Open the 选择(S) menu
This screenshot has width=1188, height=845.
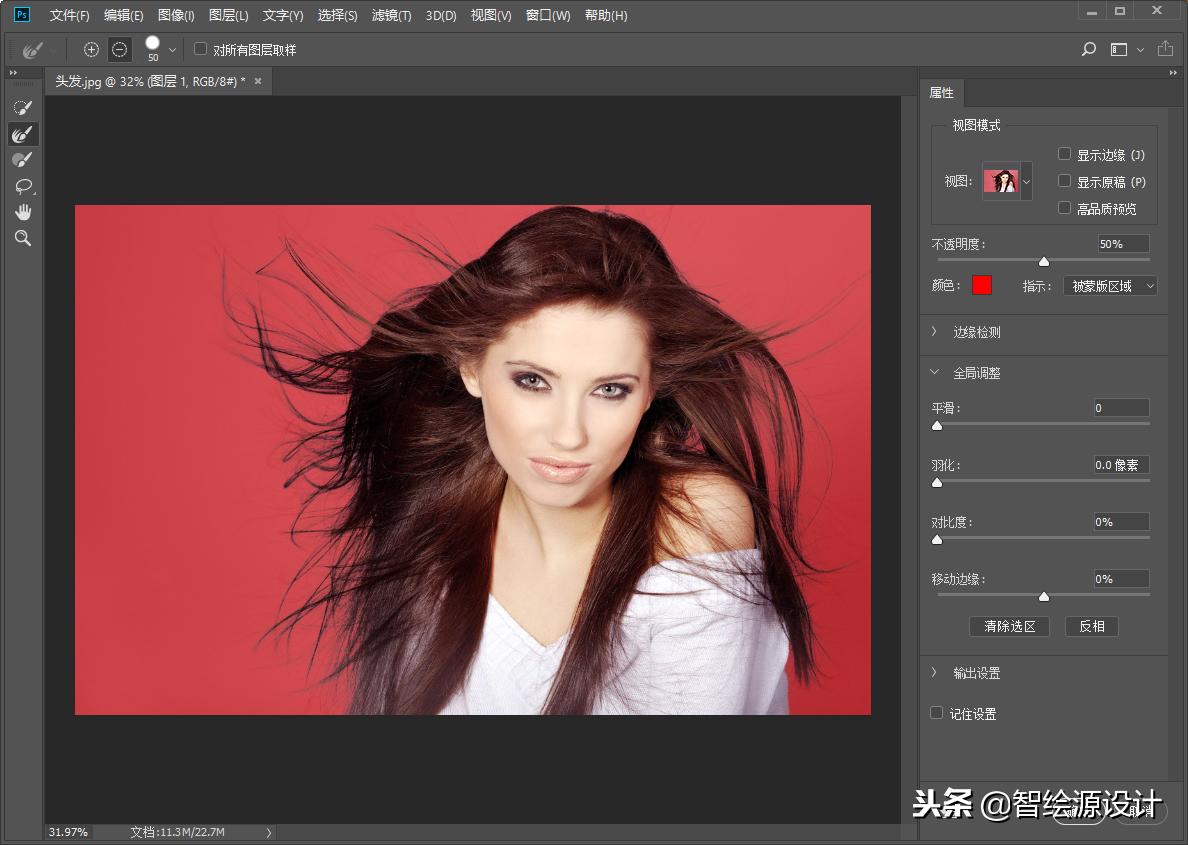pyautogui.click(x=337, y=15)
